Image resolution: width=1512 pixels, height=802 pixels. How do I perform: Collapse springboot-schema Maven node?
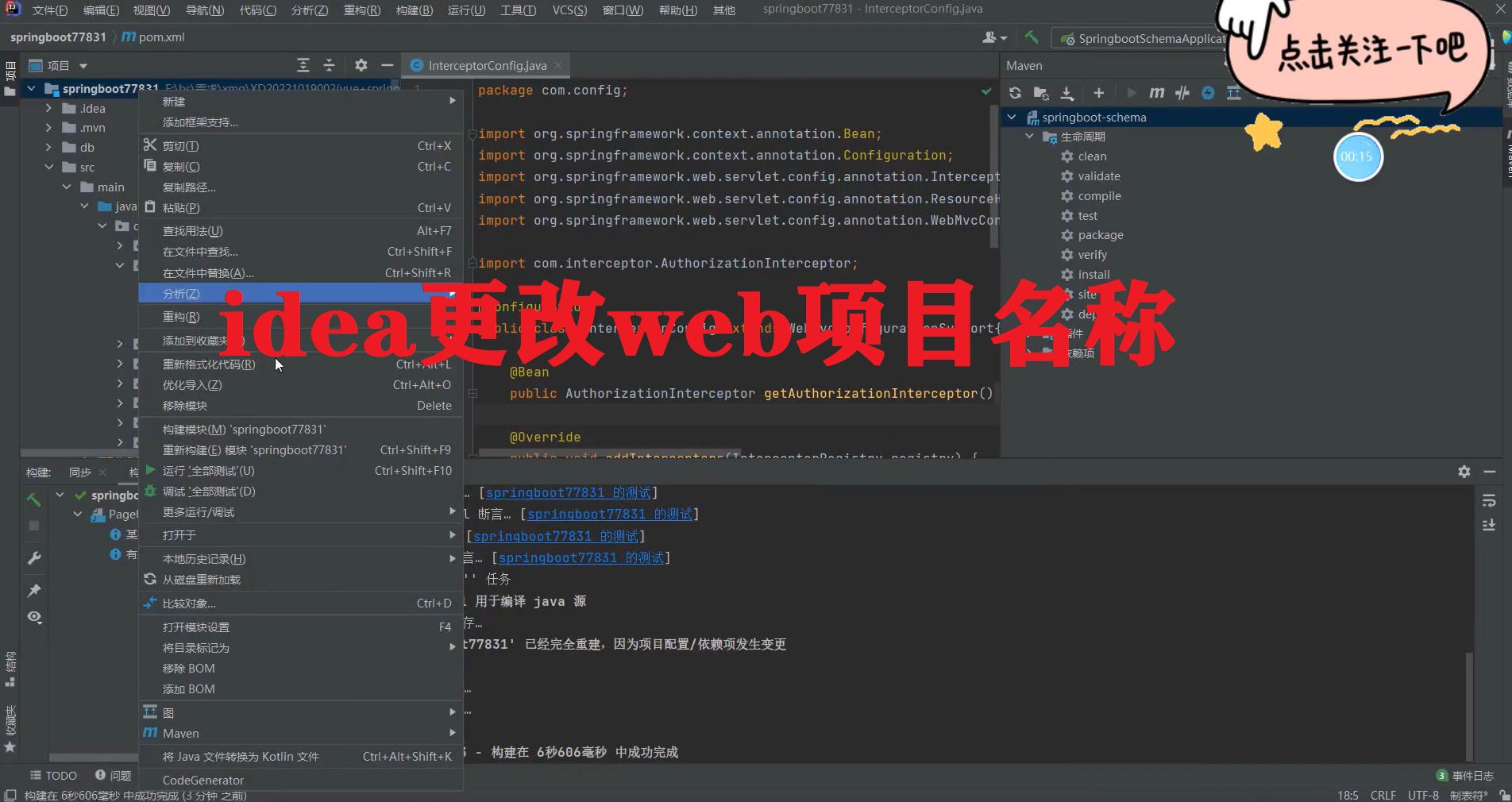click(1012, 117)
